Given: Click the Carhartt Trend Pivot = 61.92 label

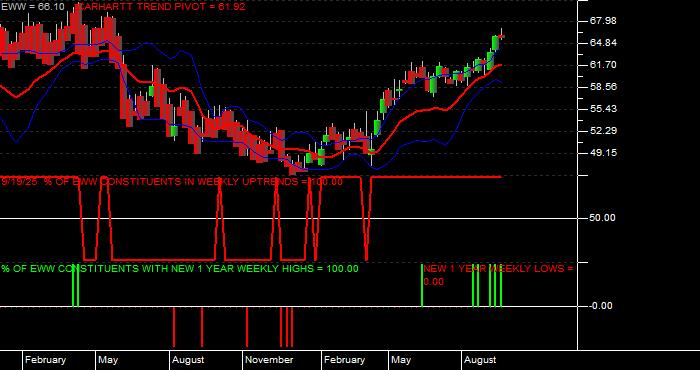Looking at the screenshot, I should click(161, 7).
